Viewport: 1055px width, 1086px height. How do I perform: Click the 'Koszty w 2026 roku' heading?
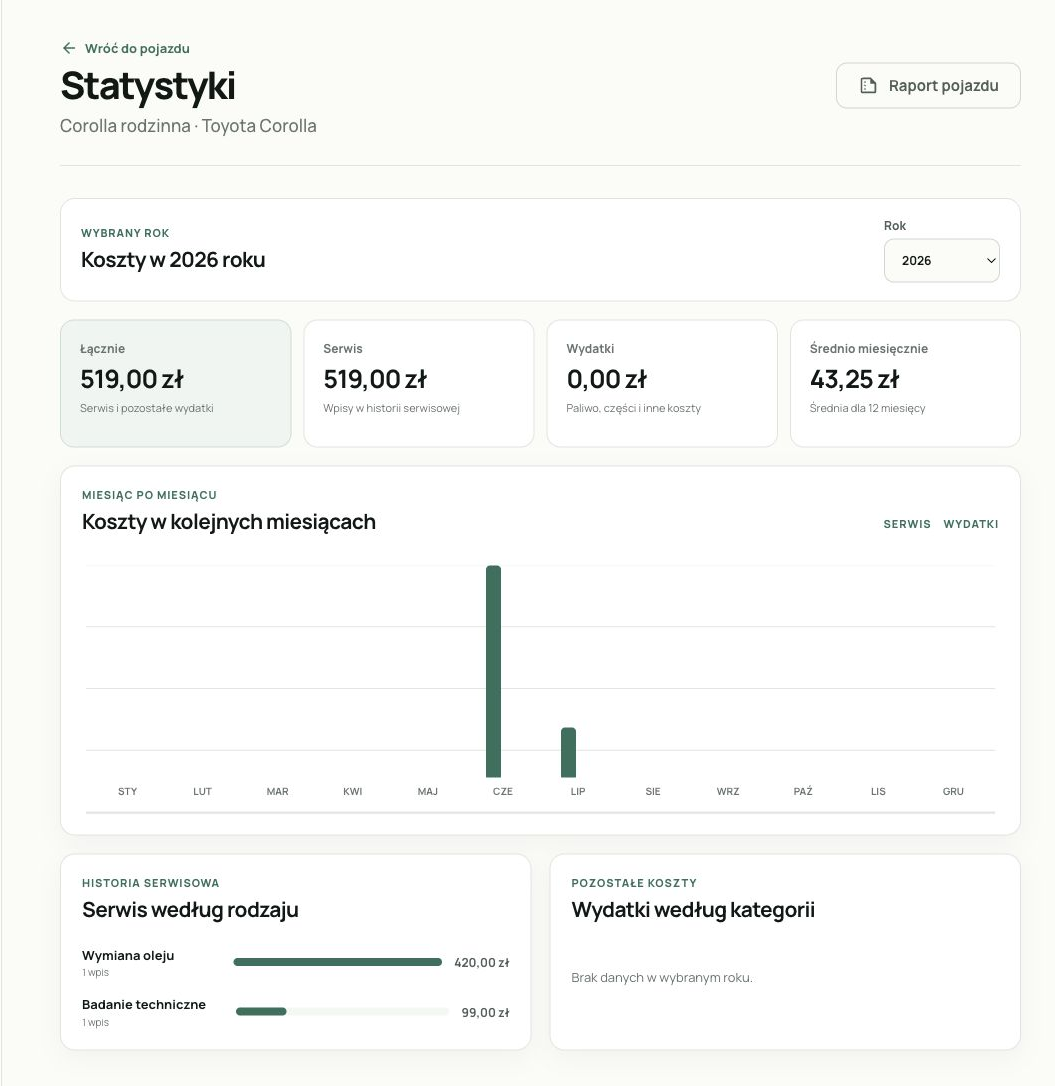click(173, 260)
